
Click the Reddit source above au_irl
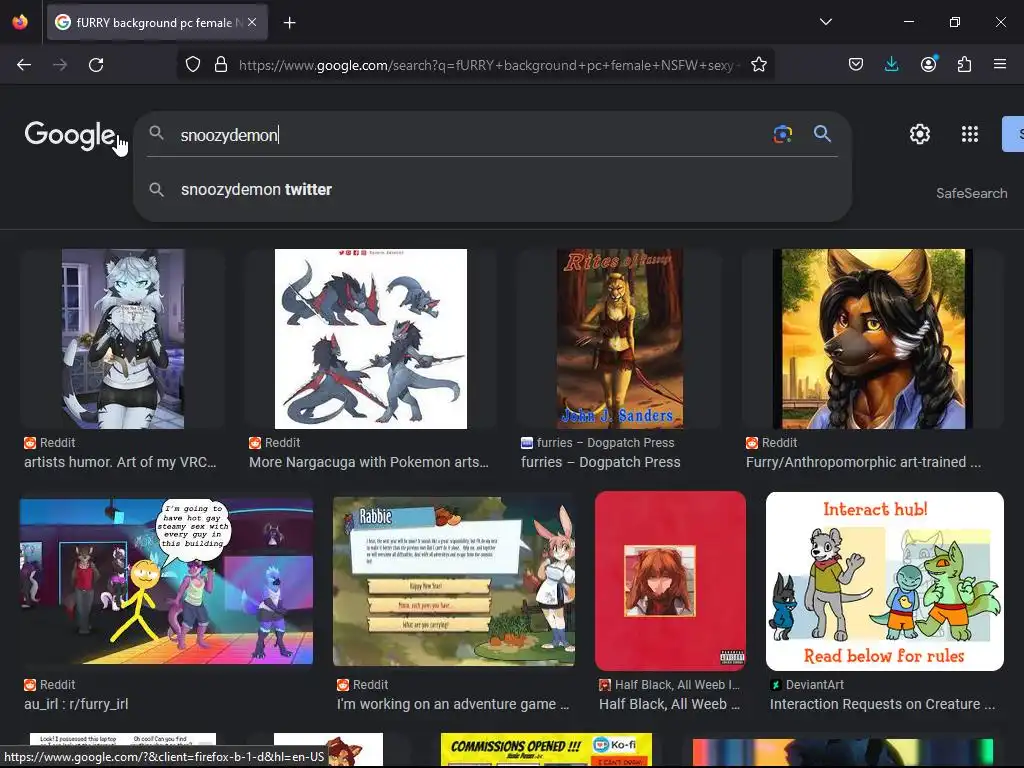coord(50,684)
